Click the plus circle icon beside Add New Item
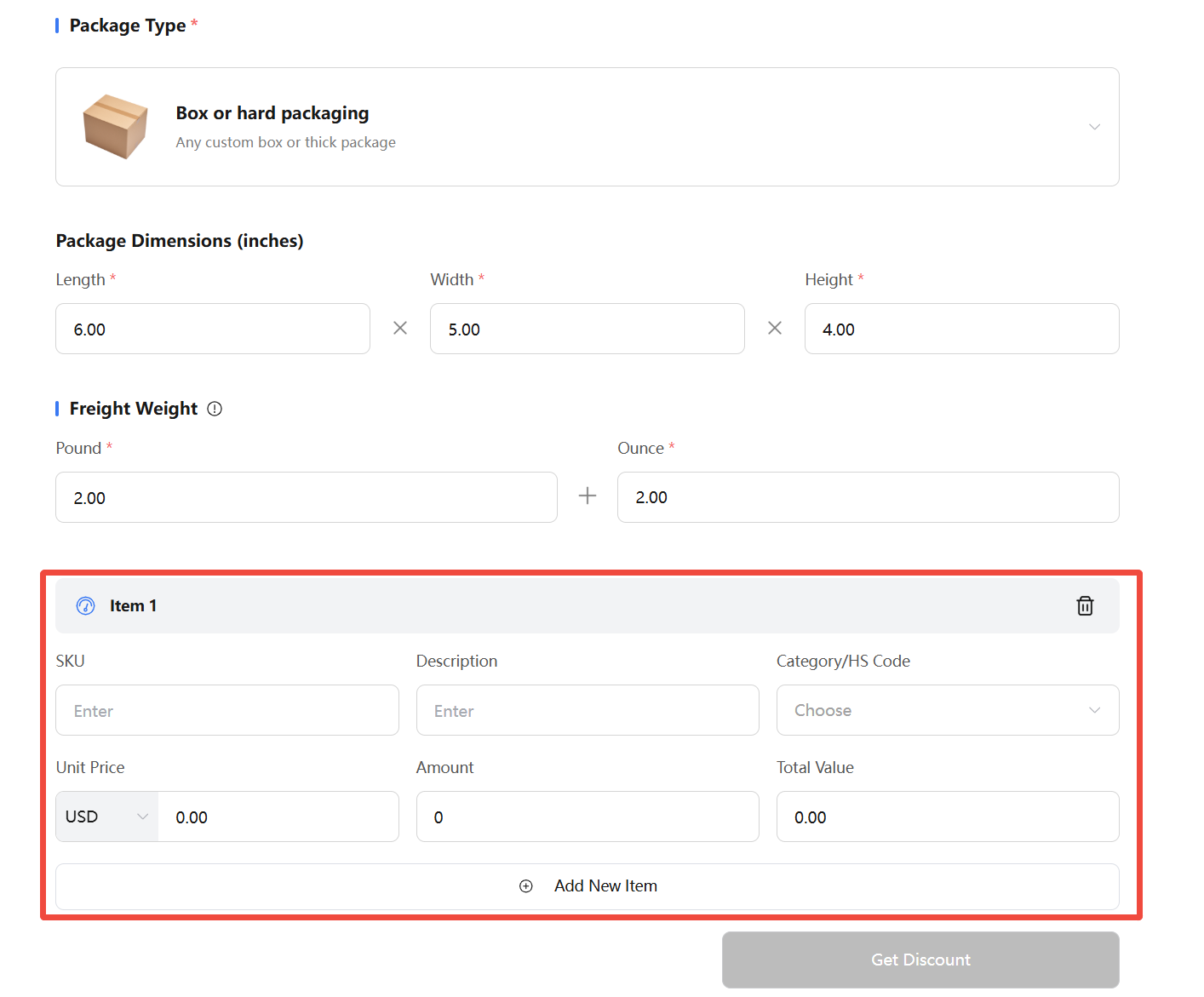This screenshot has height=997, width=1204. (x=526, y=886)
